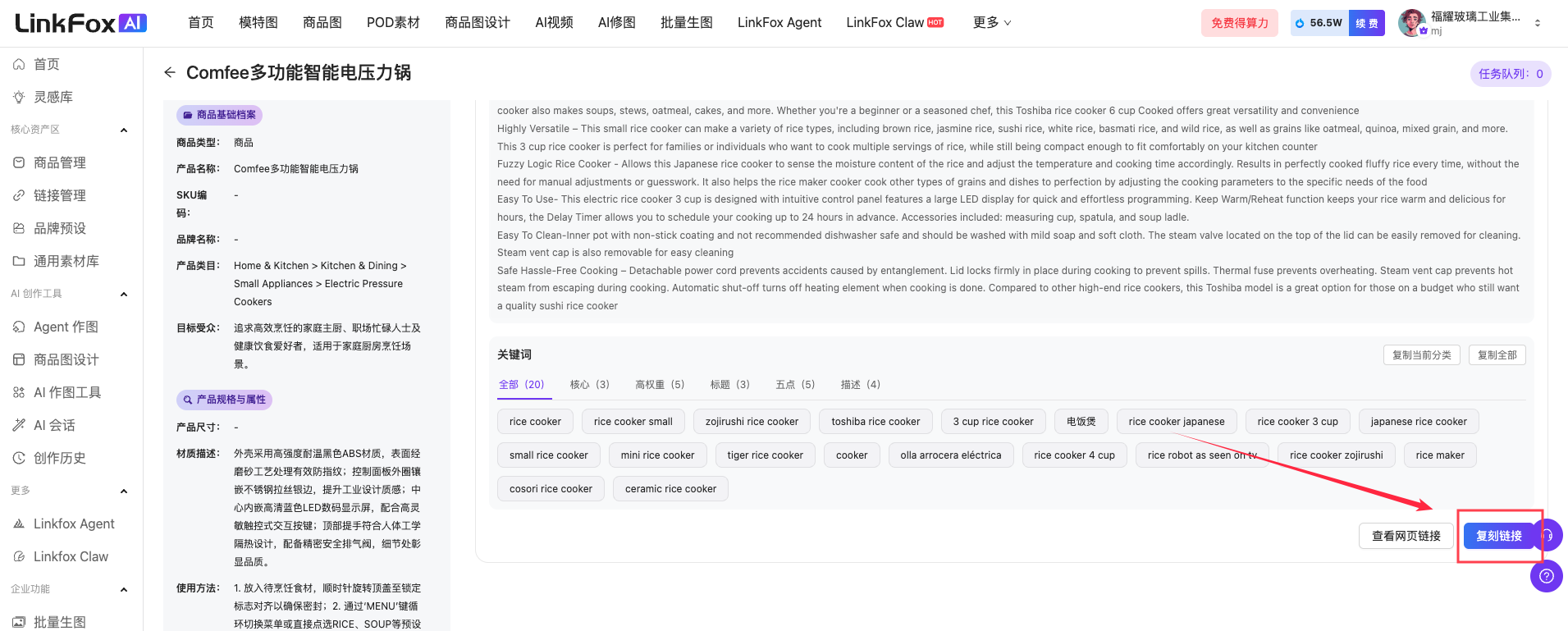
Task: Click the 查看网页链接 button
Action: coord(1406,536)
